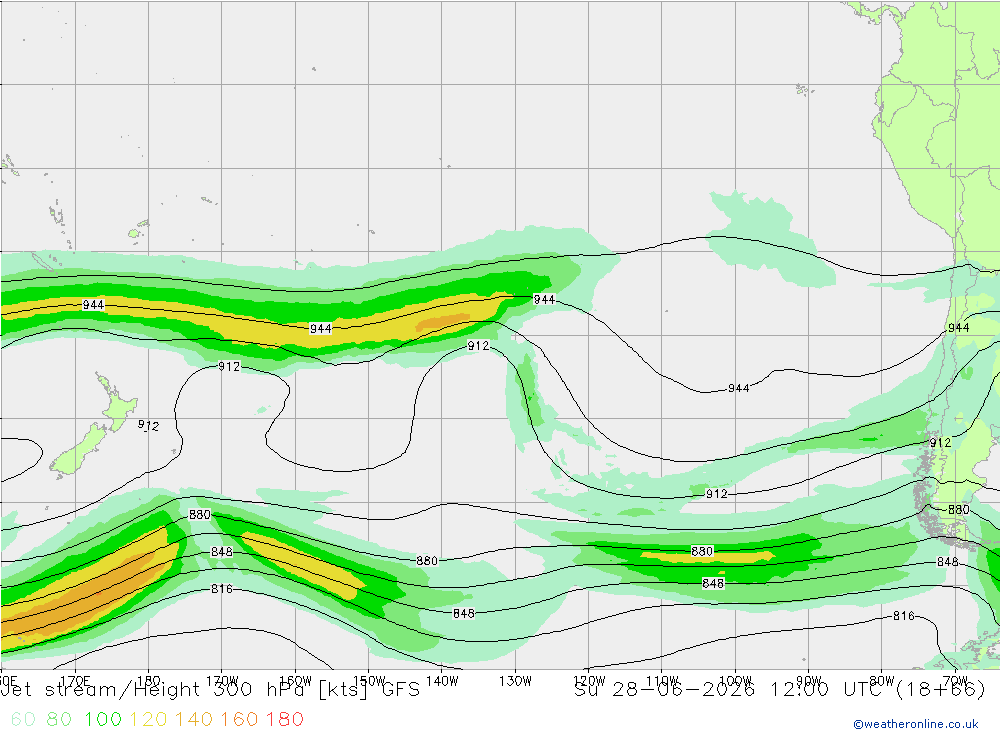Image resolution: width=1000 pixels, height=733 pixels.
Task: Click the 80W longitude label
Action: [882, 681]
